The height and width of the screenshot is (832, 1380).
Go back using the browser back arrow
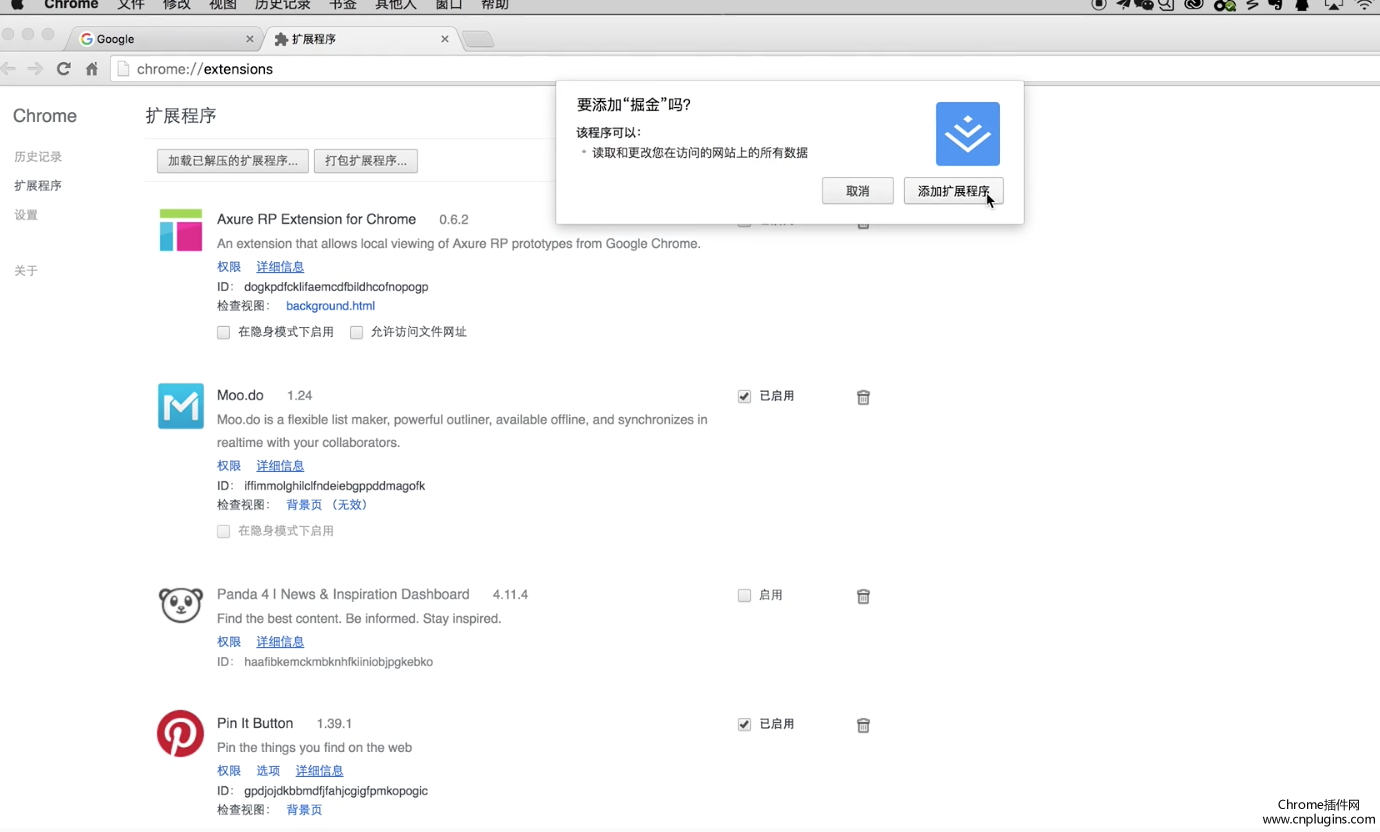pyautogui.click(x=8, y=69)
